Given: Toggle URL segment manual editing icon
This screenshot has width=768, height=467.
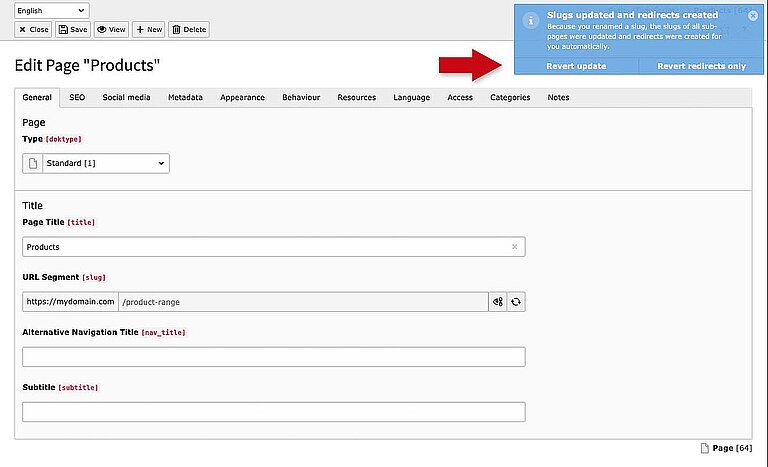Looking at the screenshot, I should tap(497, 301).
